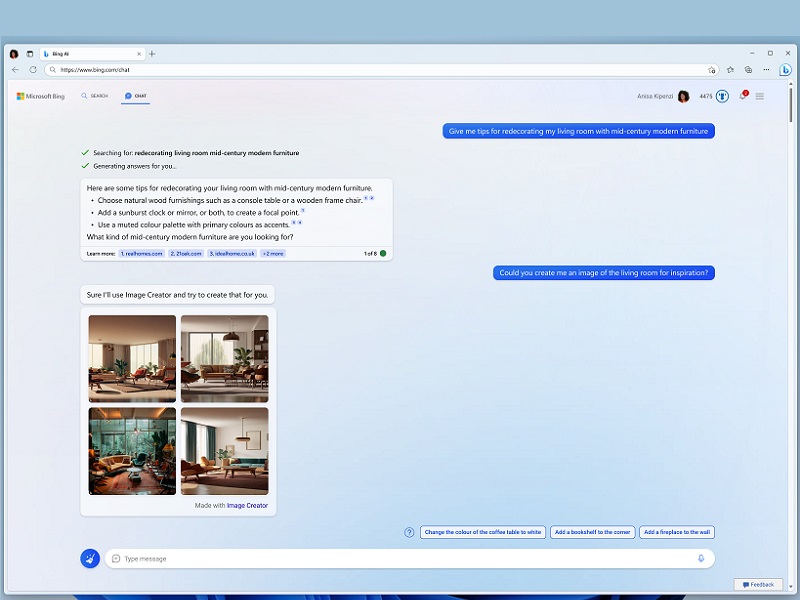
Task: Click the microphone icon in message box
Action: point(700,558)
